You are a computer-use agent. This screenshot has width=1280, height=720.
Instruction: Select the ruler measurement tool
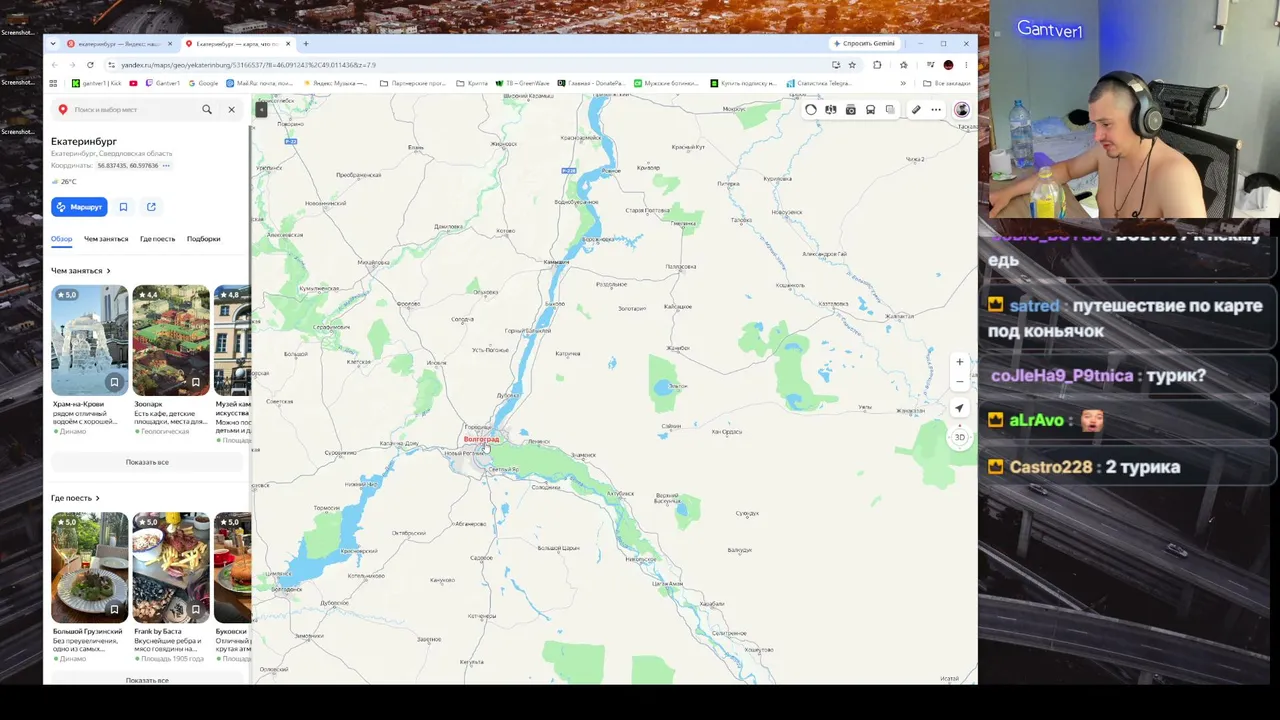tap(916, 110)
